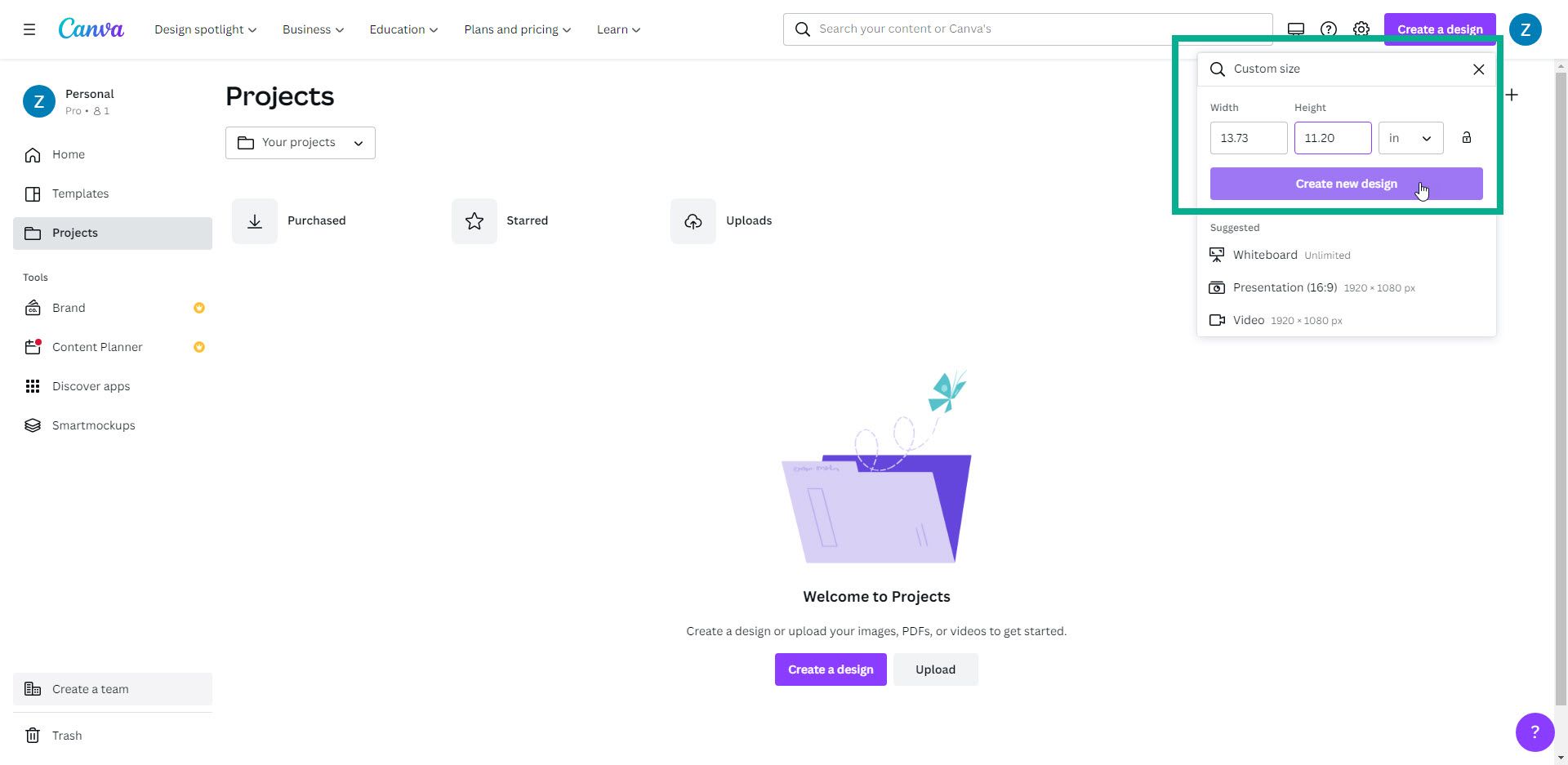The image size is (1568, 765).
Task: Select the Whiteboard suggested size
Action: point(1265,254)
